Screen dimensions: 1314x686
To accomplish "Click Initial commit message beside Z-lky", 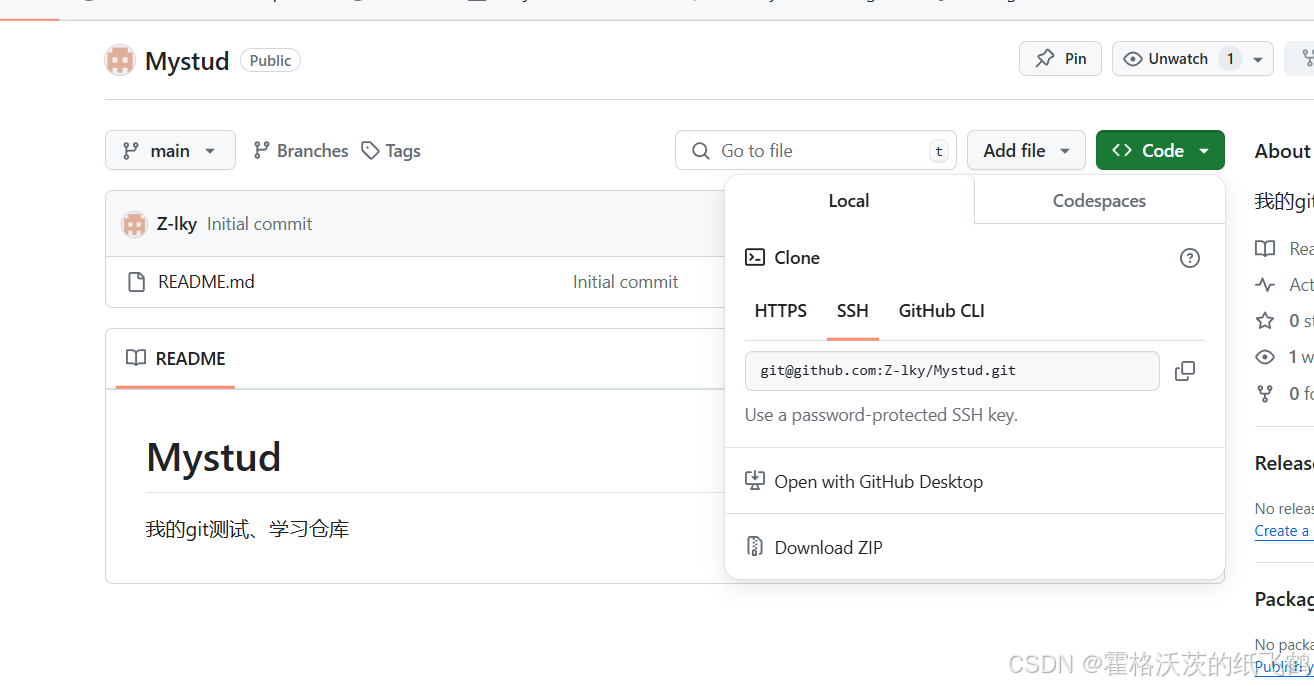I will click(260, 224).
